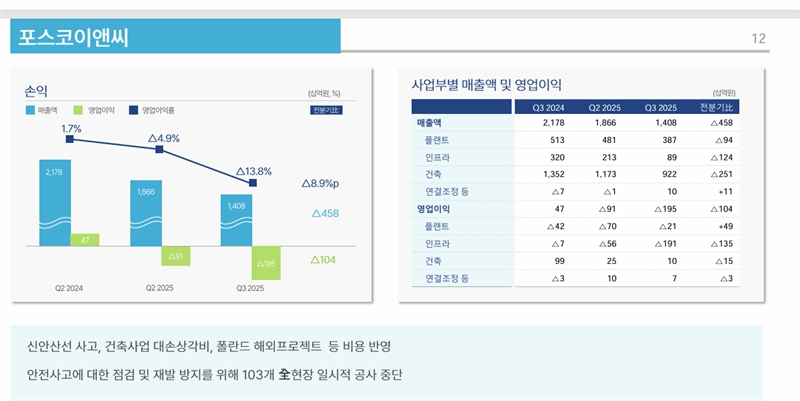Select the 전분기比 table column header
The image size is (800, 401).
[716, 107]
